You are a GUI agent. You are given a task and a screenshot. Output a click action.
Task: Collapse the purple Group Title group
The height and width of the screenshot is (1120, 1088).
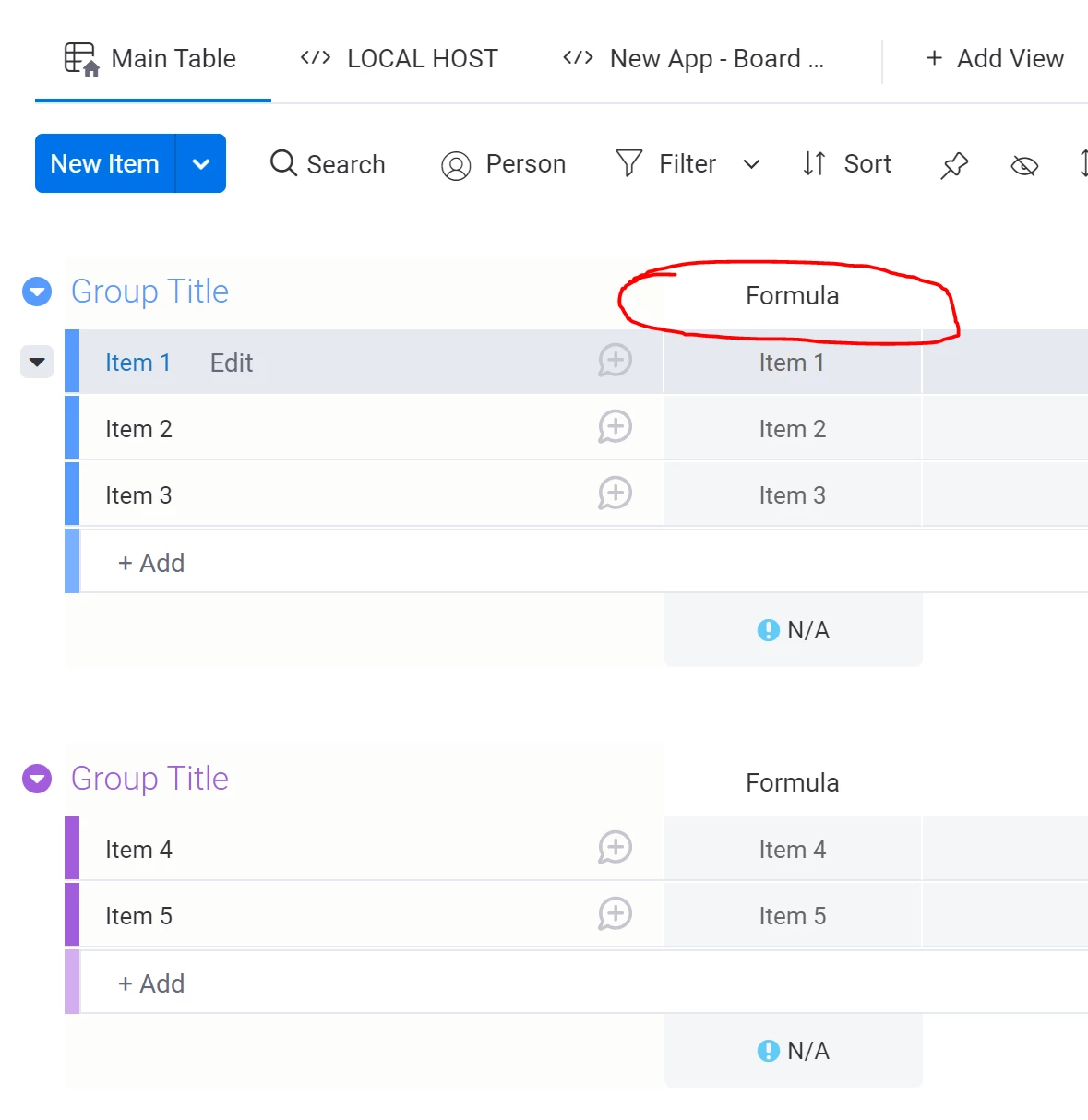point(37,780)
